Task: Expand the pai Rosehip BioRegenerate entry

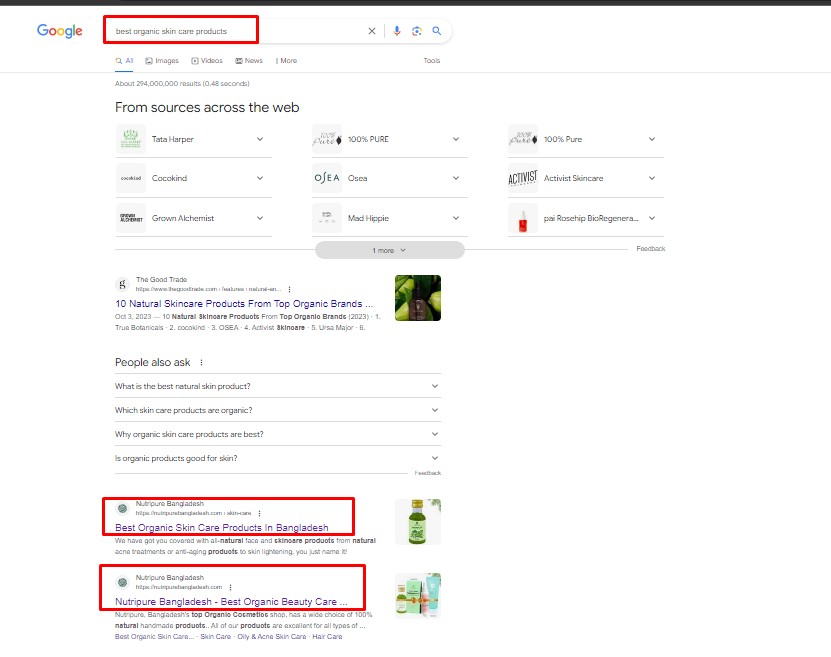Action: [652, 218]
